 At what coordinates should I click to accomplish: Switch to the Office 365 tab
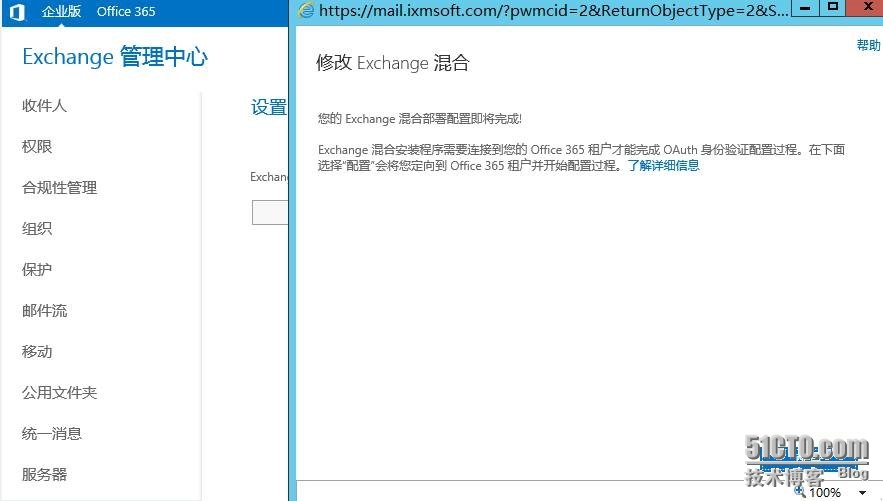click(126, 11)
